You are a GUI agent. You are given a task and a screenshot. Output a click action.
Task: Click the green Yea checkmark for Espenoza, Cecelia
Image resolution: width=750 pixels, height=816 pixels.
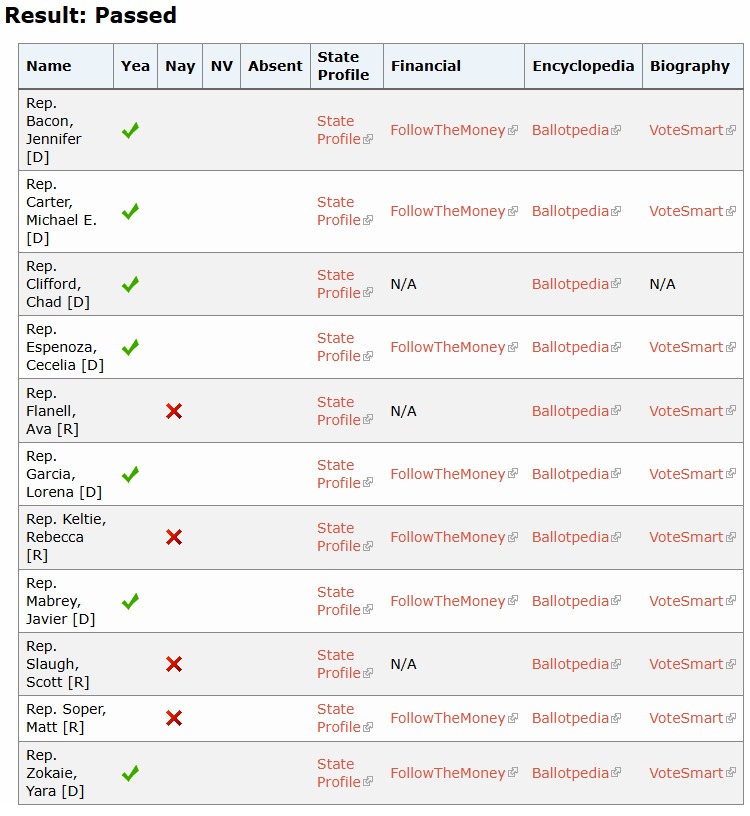130,347
